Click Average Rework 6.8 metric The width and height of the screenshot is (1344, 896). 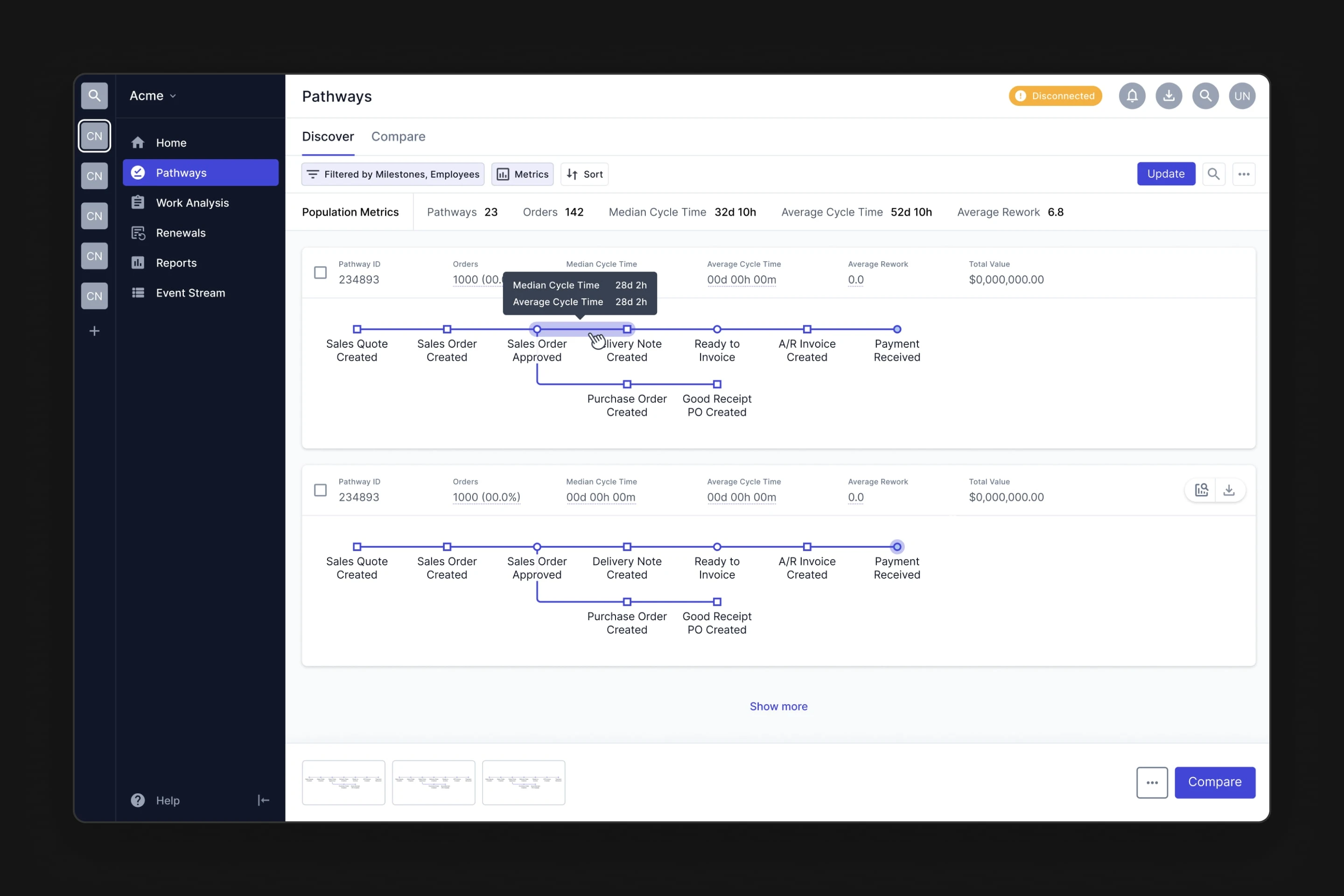click(1010, 212)
